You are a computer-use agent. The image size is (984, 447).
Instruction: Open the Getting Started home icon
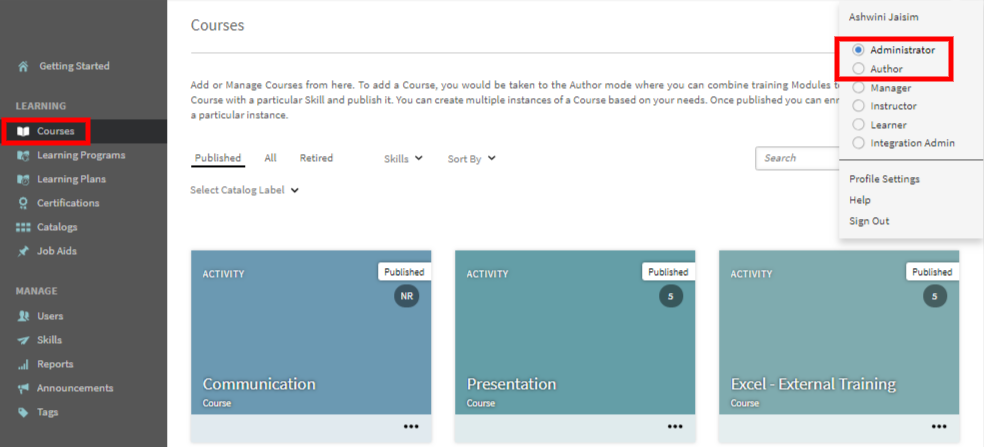(x=23, y=67)
